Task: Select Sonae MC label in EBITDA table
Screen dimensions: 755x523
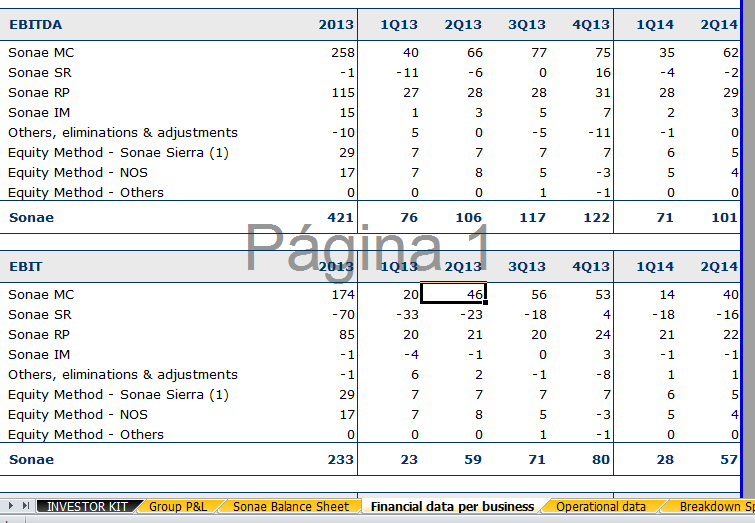Action: coord(41,52)
